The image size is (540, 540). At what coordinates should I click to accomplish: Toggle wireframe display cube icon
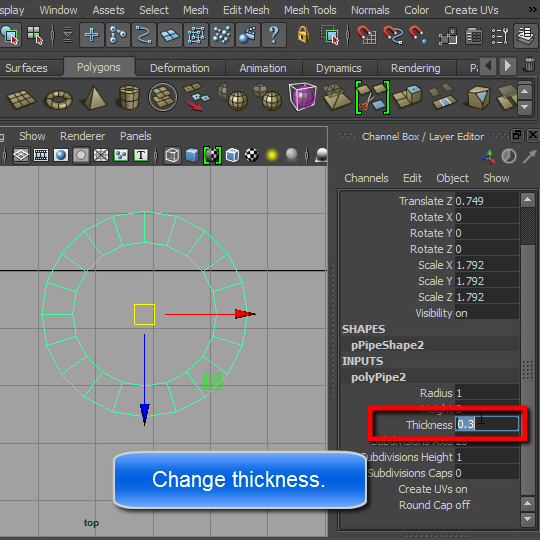click(x=172, y=155)
